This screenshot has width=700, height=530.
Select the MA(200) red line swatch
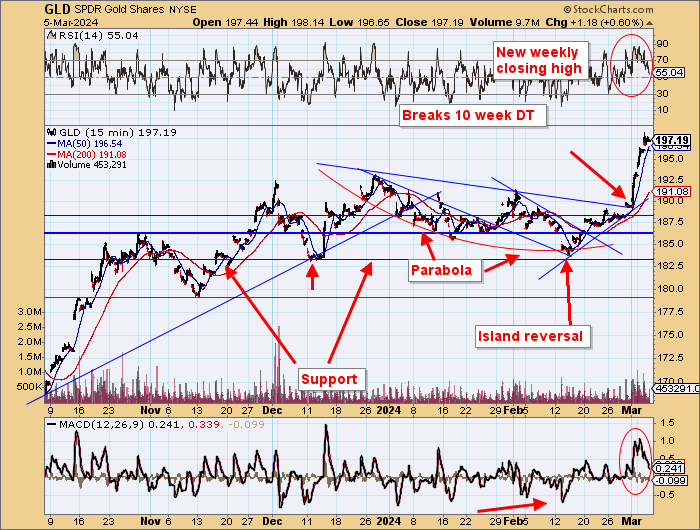(x=52, y=154)
